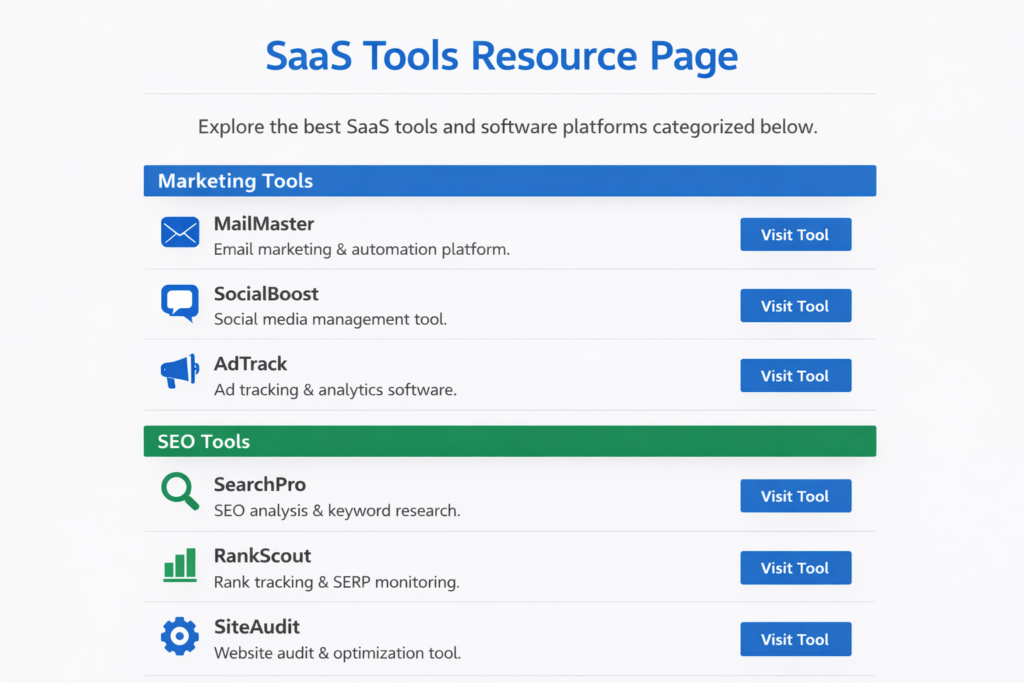The image size is (1024, 683).
Task: Click the SiteAudit gear icon
Action: tap(180, 637)
